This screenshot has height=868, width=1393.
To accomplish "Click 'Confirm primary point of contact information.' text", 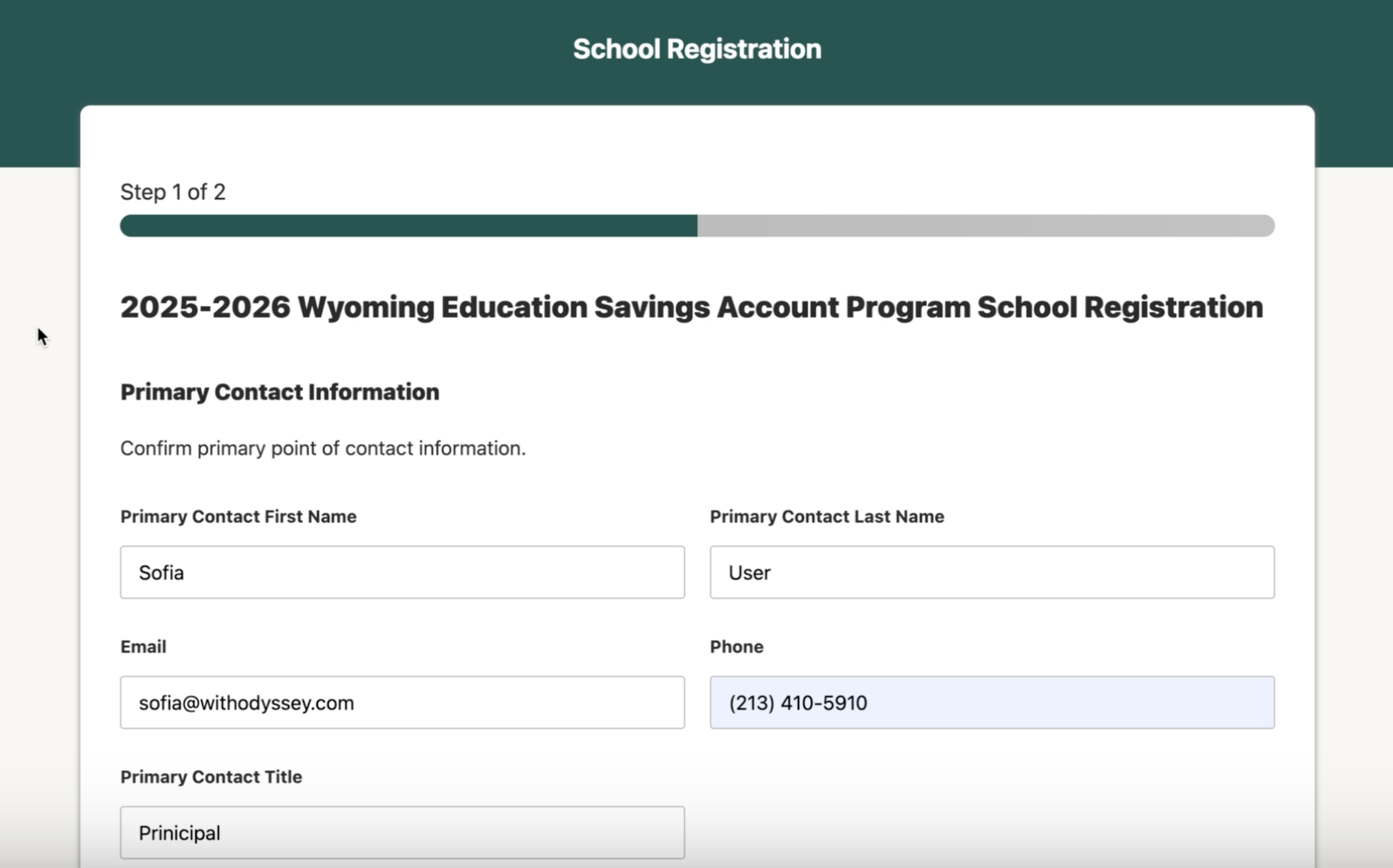I will pos(323,448).
